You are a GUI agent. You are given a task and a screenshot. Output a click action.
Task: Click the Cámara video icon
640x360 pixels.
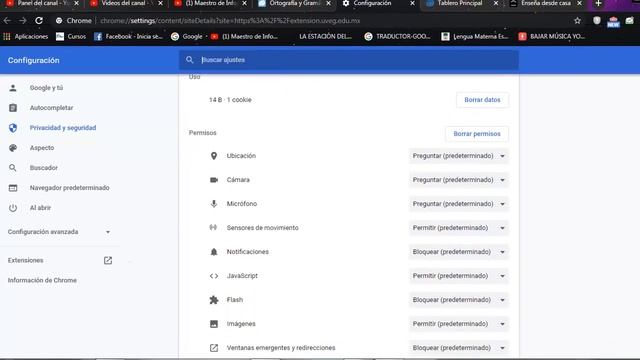[213, 180]
